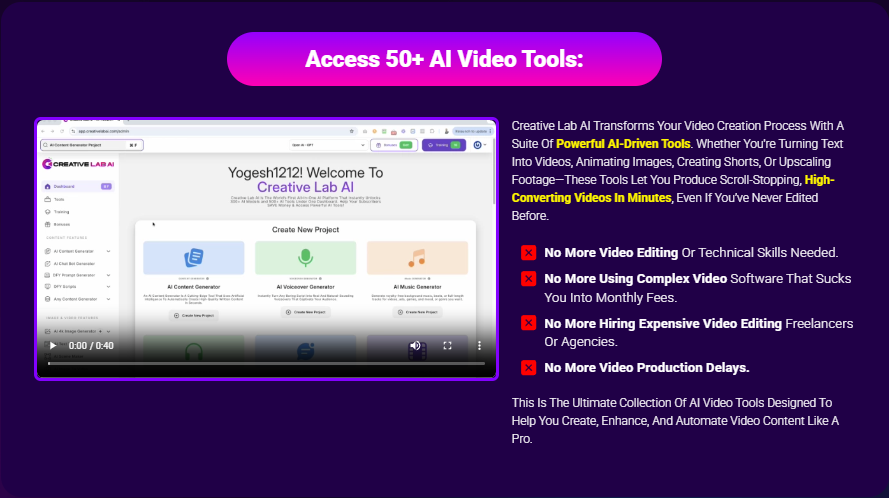This screenshot has width=889, height=498.
Task: Click the red X beside No More Using Complex Video
Action: [x=528, y=278]
